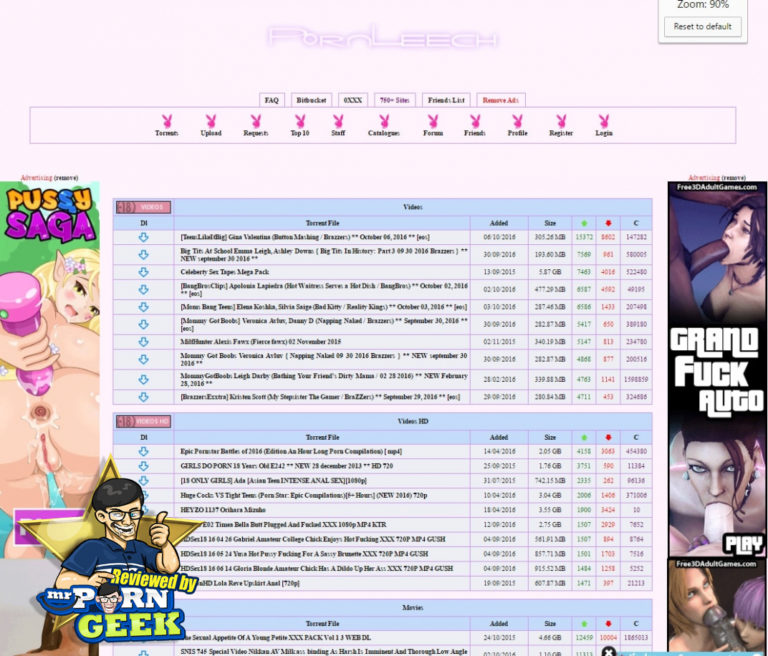Image resolution: width=768 pixels, height=656 pixels.
Task: Open the Upload page icon
Action: point(211,121)
